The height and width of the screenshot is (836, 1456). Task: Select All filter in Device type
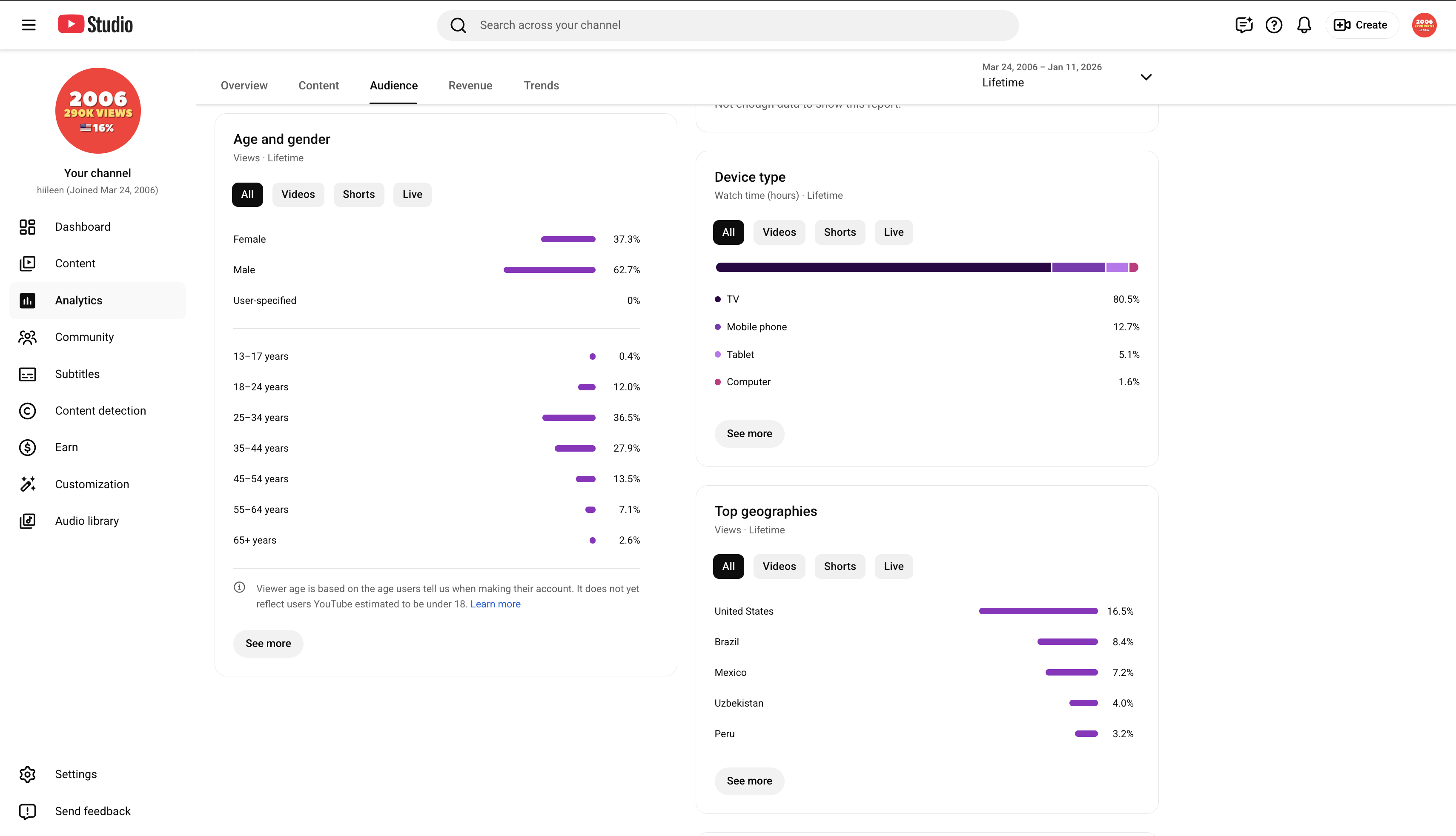(728, 232)
